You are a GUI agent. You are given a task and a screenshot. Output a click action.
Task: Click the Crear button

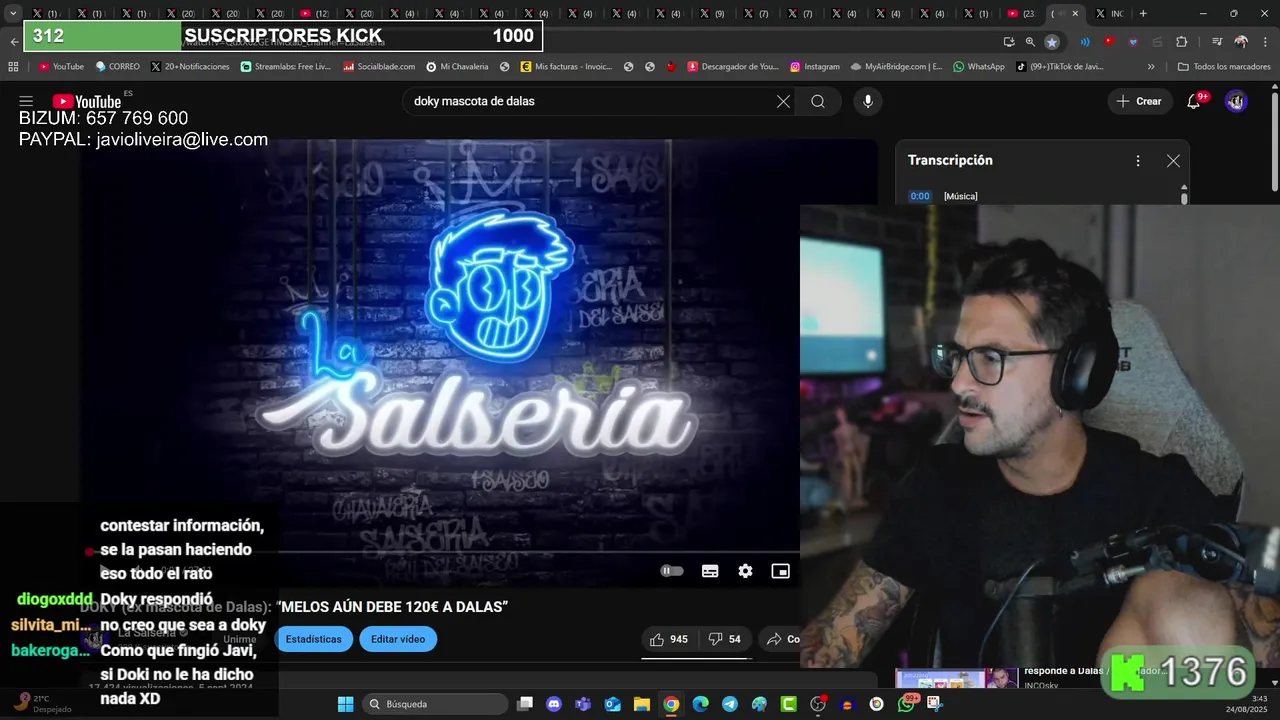click(1139, 101)
